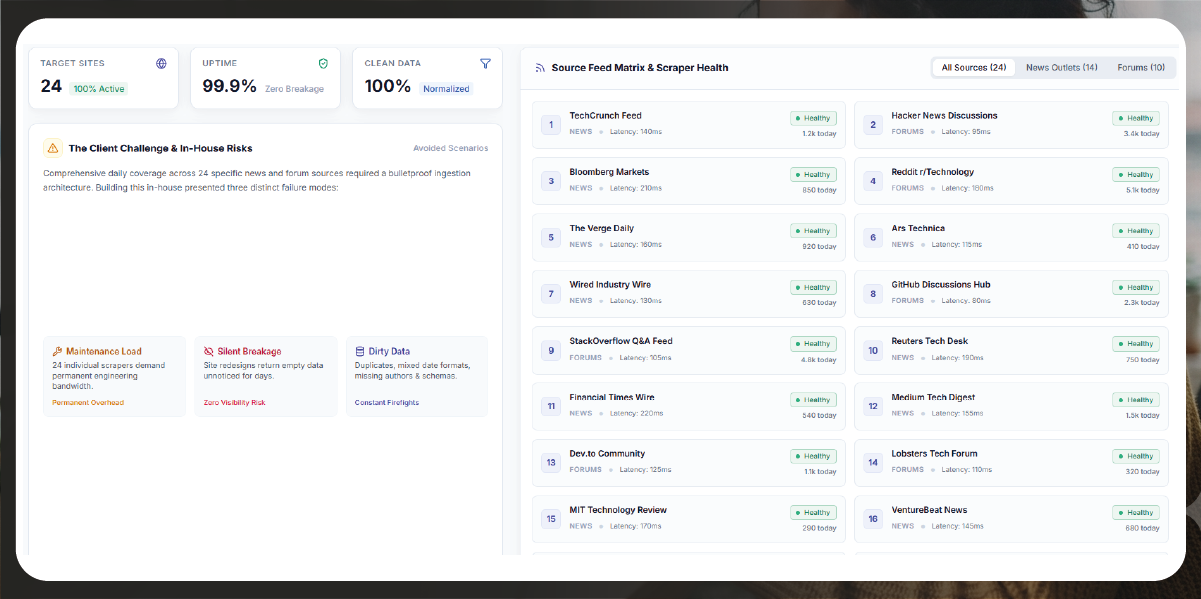Click the wrench icon next to Maintenance Load
1201x599 pixels.
click(57, 351)
